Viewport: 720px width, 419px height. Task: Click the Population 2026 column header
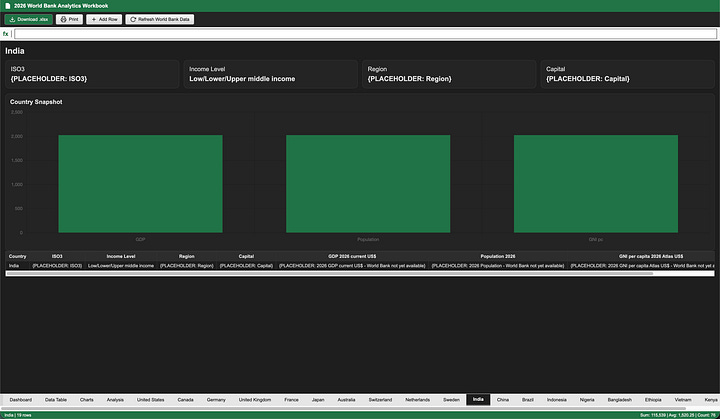498,256
